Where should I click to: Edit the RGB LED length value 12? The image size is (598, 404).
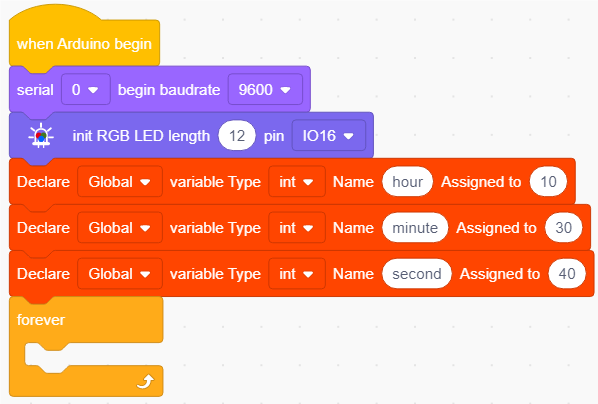tap(237, 135)
